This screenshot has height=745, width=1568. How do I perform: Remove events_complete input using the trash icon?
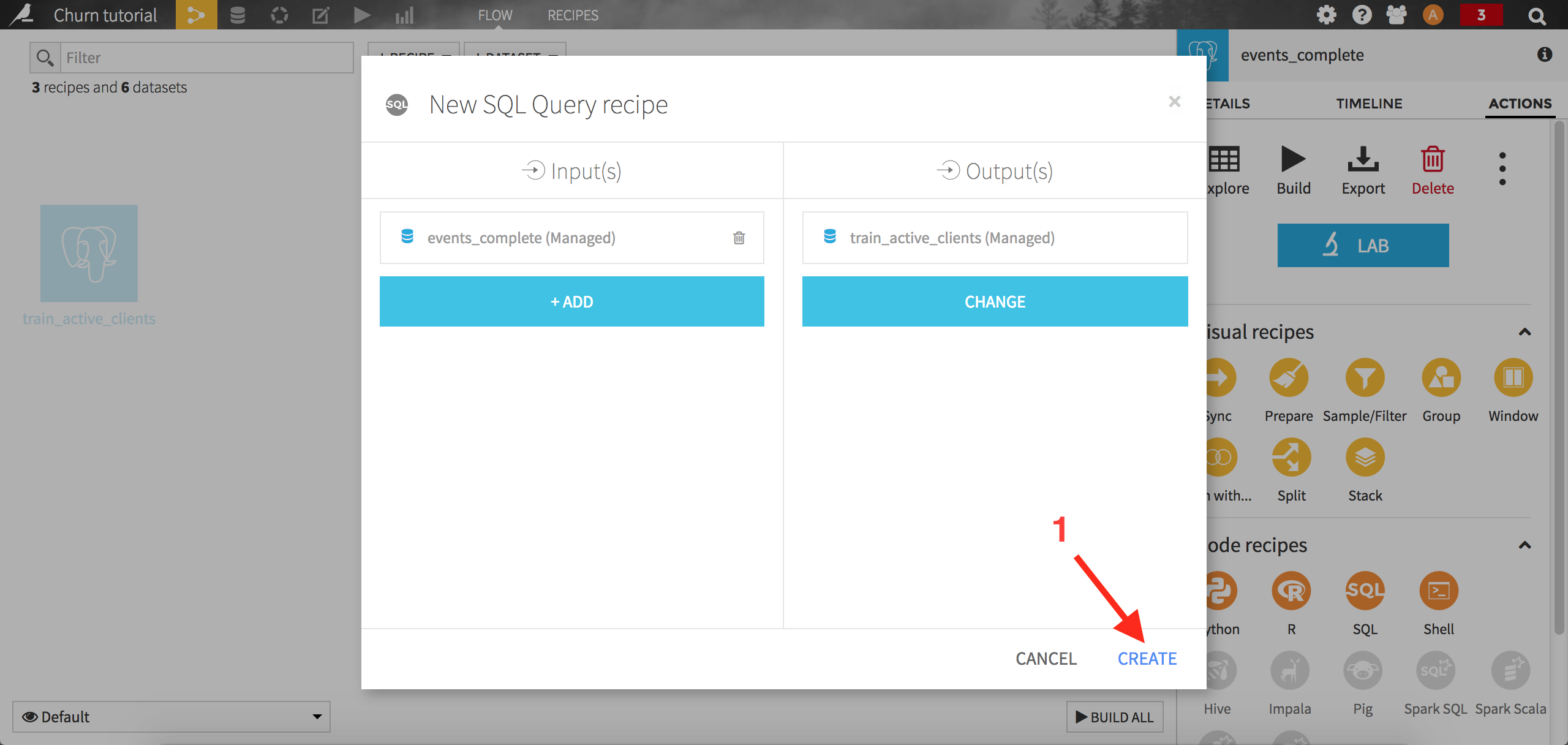739,238
